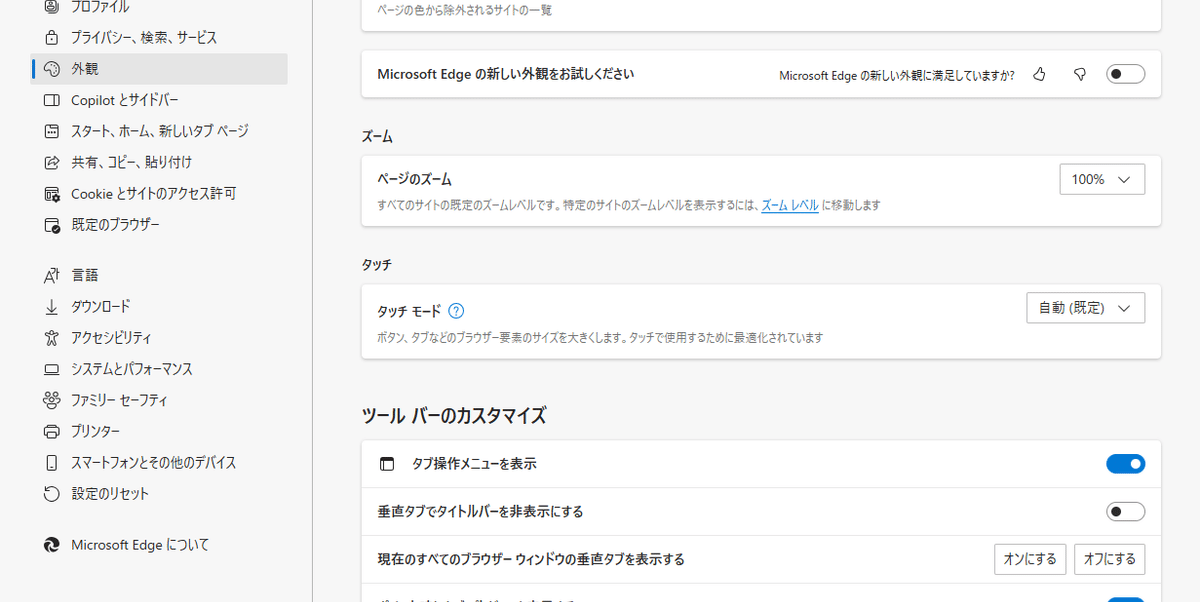This screenshot has width=1200, height=602.
Task: Open the ズーム レベル link
Action: coord(790,204)
